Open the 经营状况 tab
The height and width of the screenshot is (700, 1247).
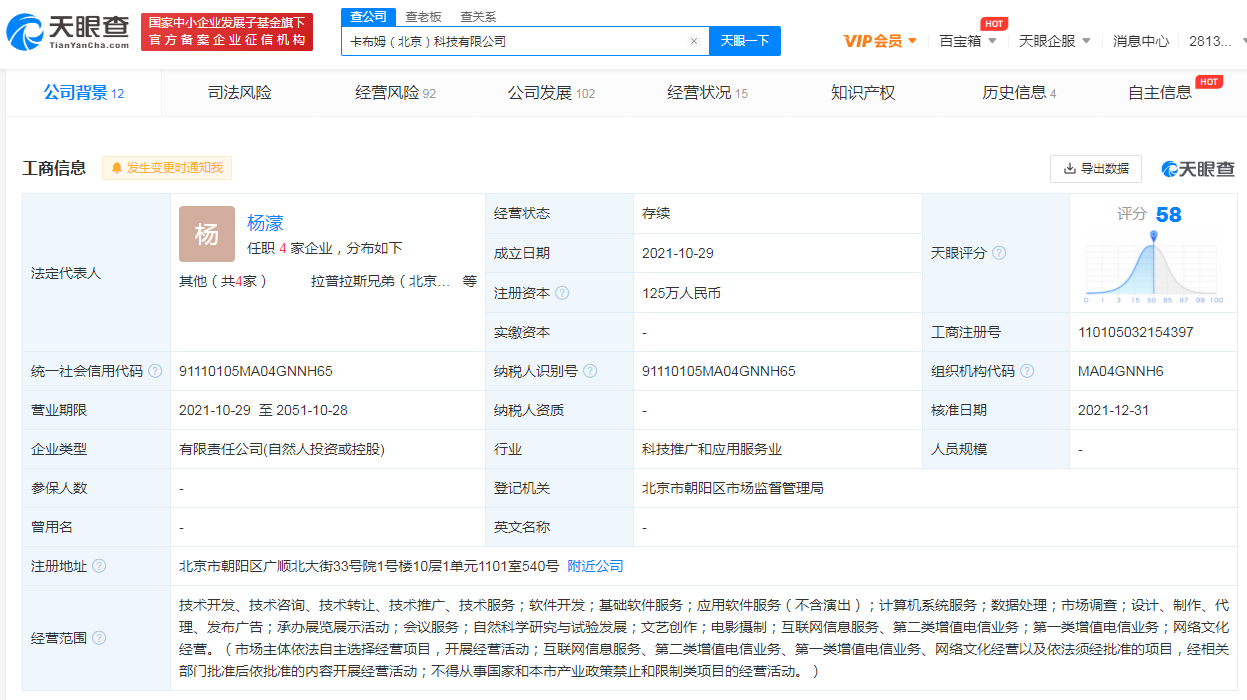pyautogui.click(x=708, y=93)
